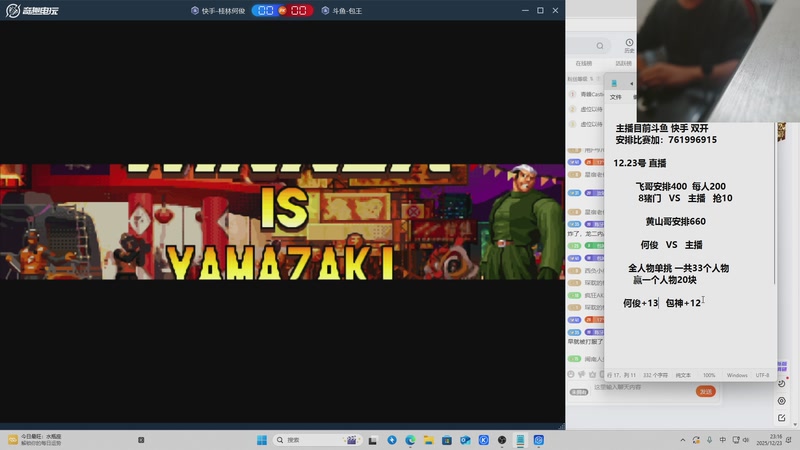Click the Notepad vertical scrollbar

(x=774, y=204)
